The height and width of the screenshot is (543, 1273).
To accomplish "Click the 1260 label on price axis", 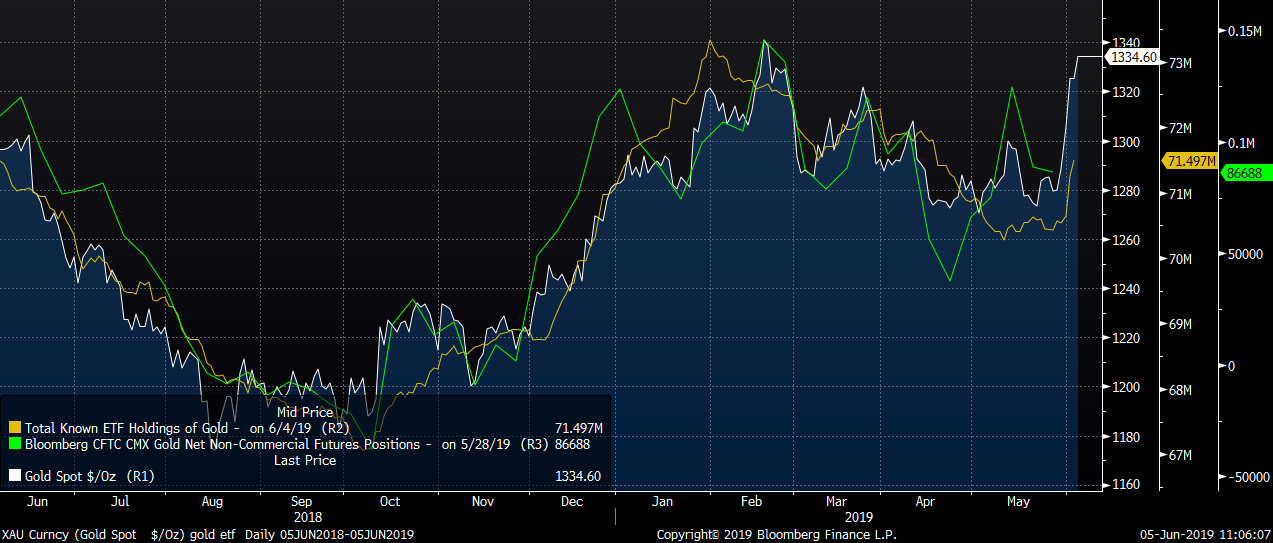I will coord(1126,240).
